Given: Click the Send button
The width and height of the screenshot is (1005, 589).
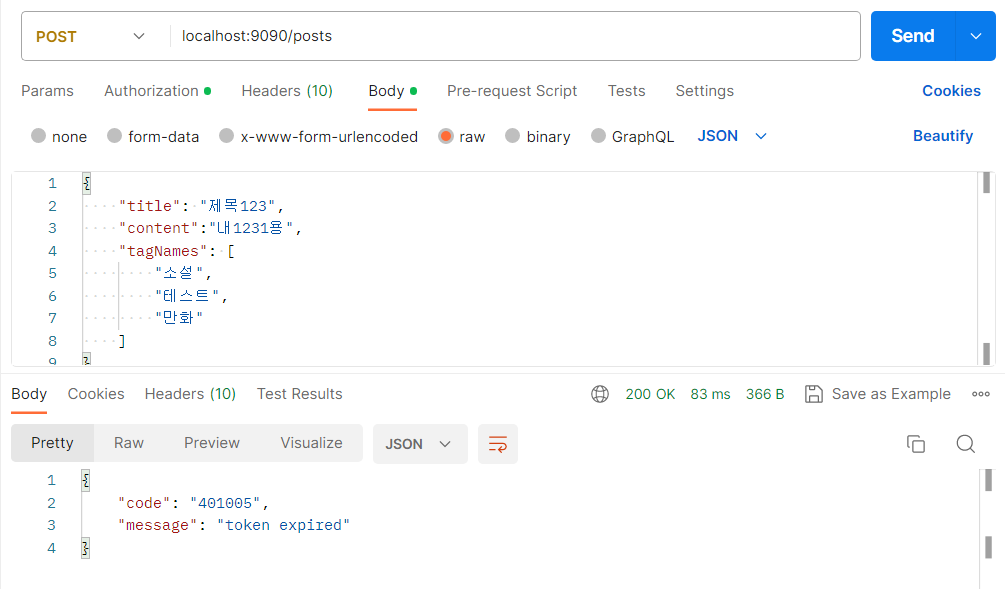Looking at the screenshot, I should [913, 36].
